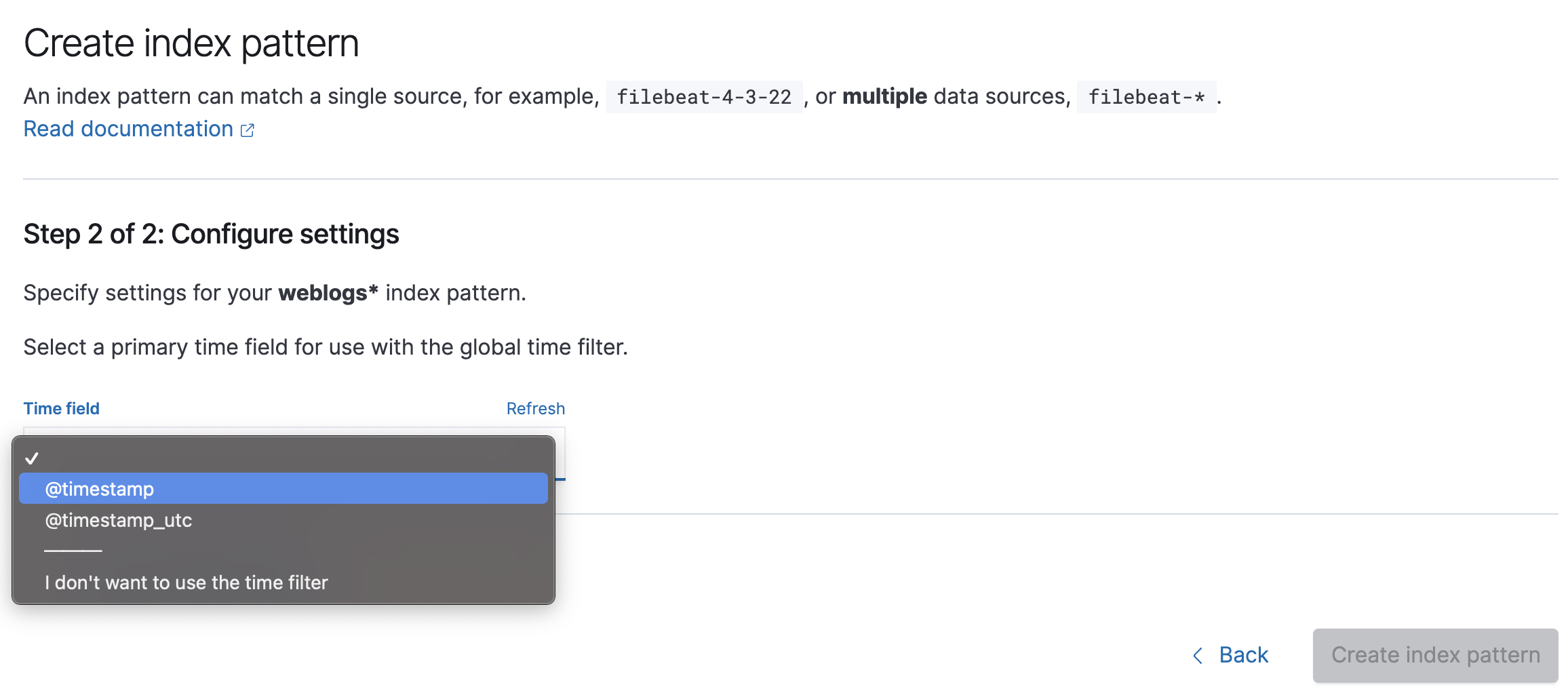
Task: Click the Create index pattern button
Action: pos(1435,655)
